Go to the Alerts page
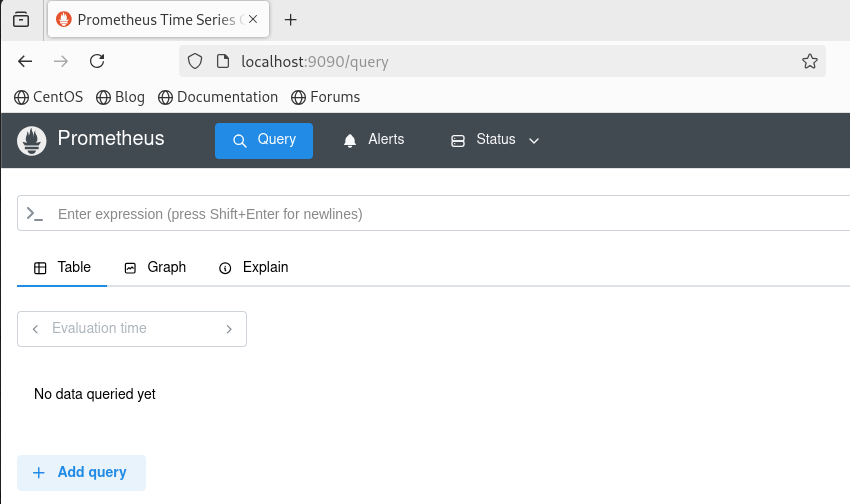 pos(374,140)
